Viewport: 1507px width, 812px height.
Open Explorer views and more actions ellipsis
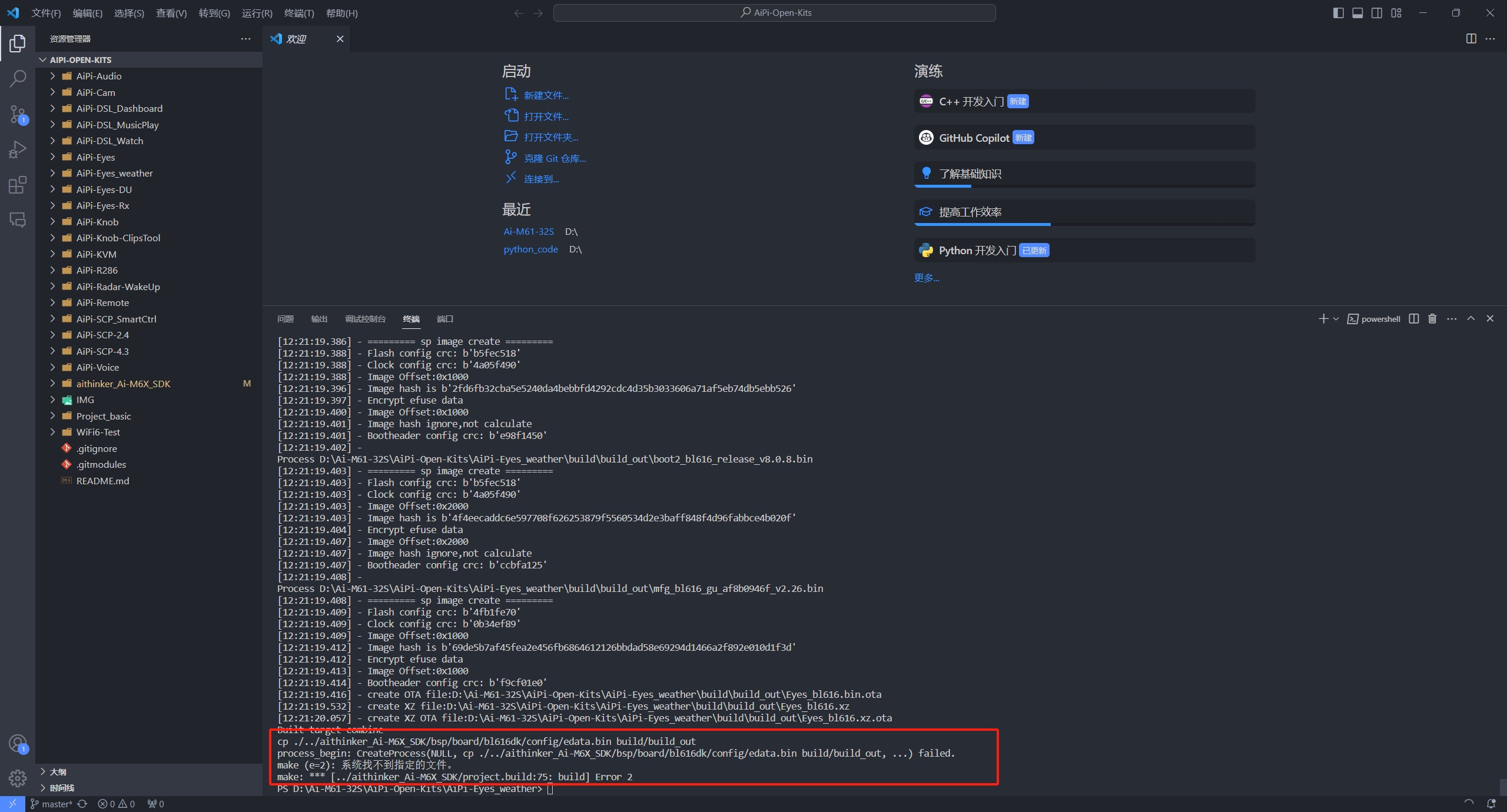[245, 38]
